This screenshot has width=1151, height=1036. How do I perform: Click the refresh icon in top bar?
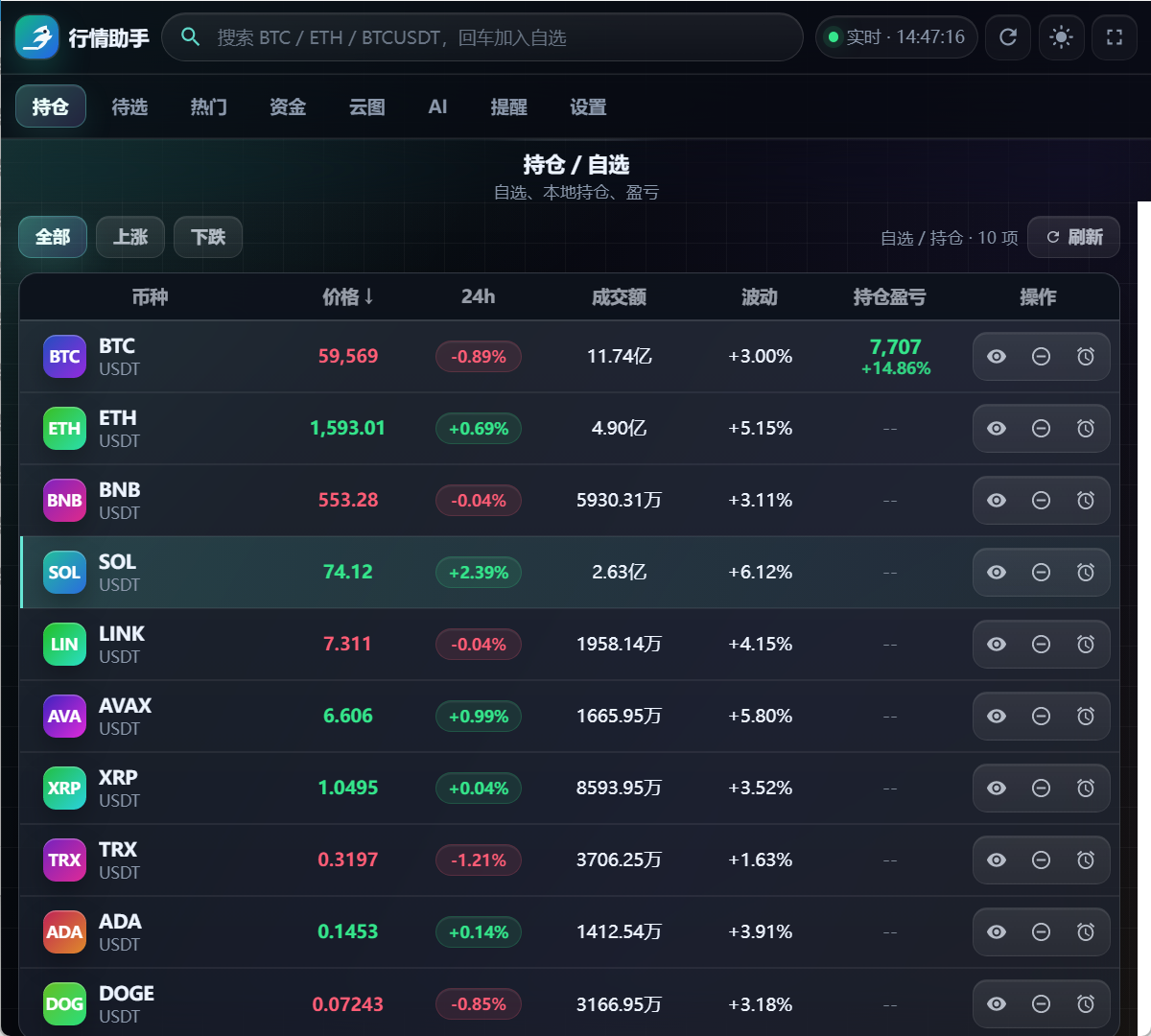coord(1008,37)
